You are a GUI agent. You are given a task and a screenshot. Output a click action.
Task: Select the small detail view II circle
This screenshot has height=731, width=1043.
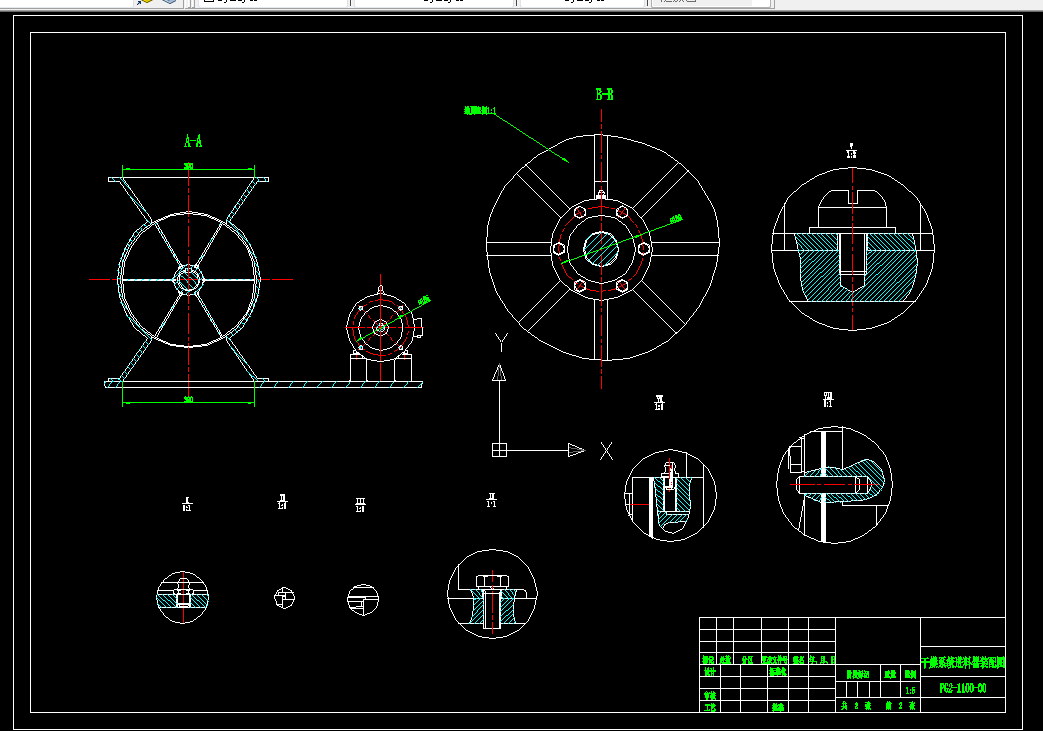click(x=284, y=597)
